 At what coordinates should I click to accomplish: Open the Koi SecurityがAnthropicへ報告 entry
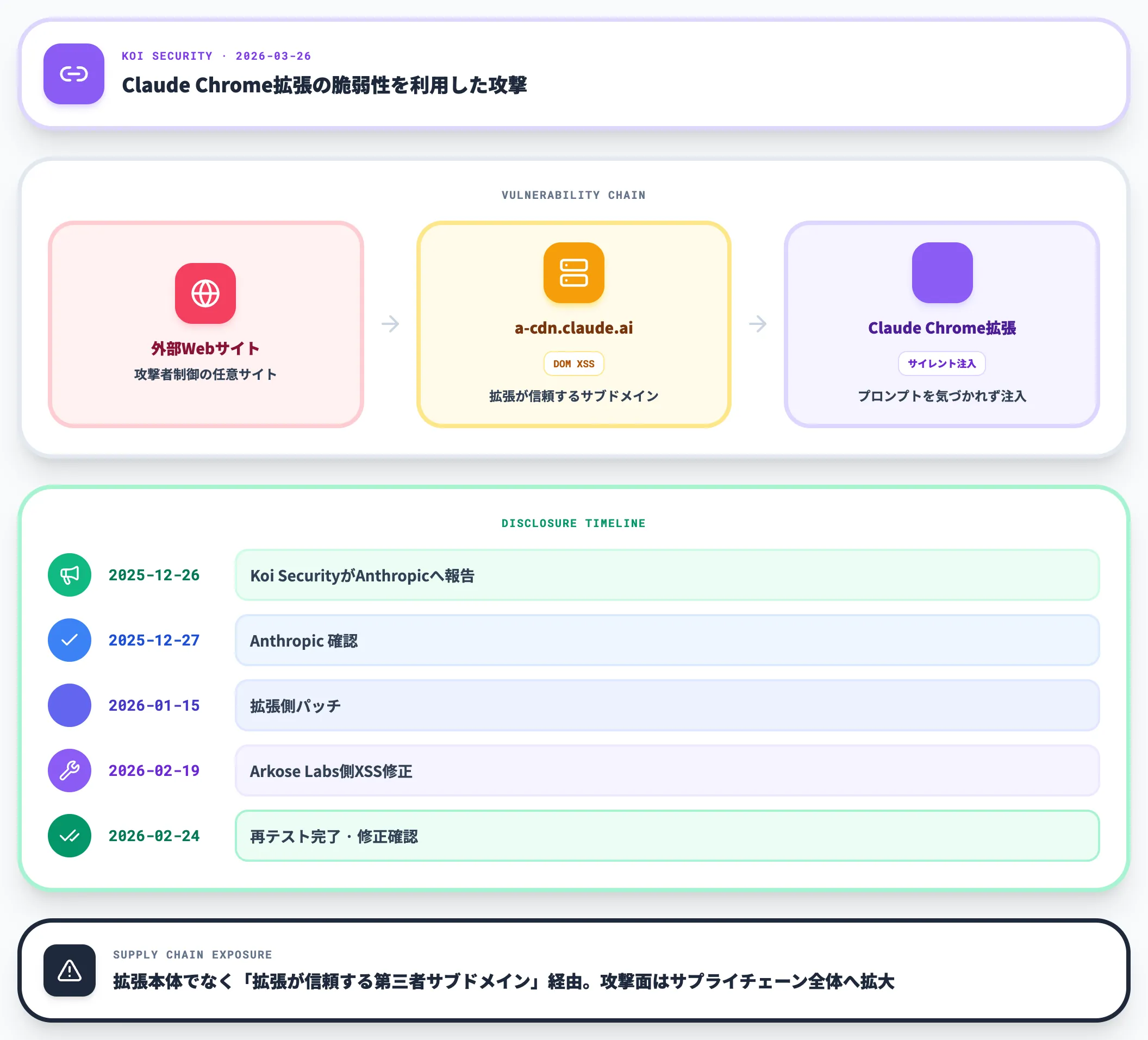667,575
